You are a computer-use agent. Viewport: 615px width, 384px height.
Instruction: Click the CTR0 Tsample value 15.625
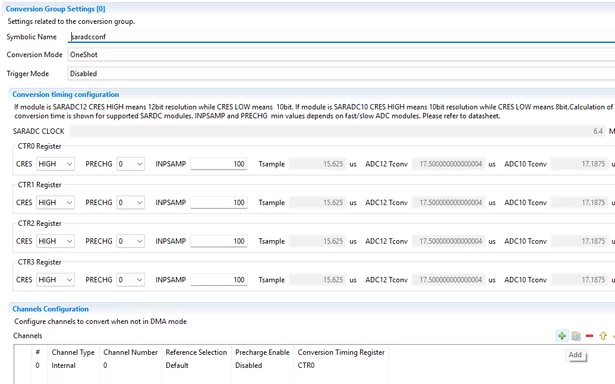[x=318, y=164]
